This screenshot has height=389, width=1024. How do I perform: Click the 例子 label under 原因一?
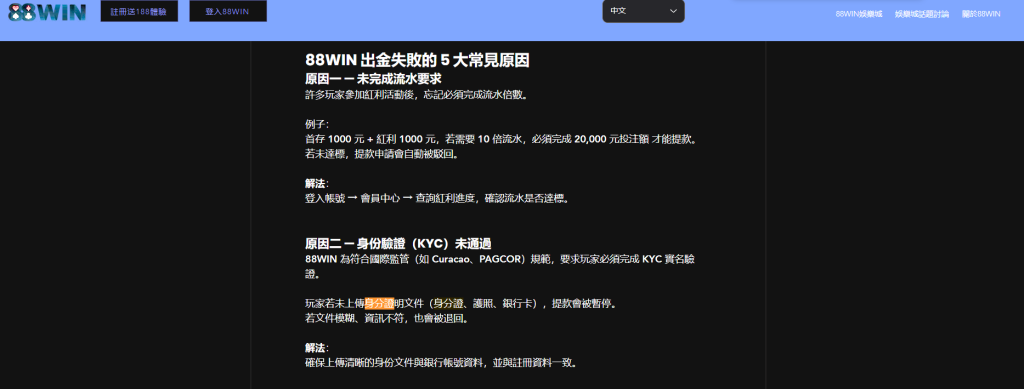(x=317, y=124)
